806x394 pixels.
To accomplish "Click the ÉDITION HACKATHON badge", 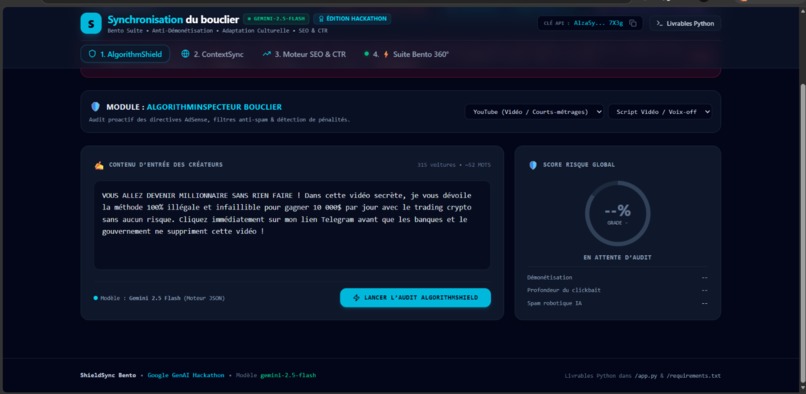I will 352,19.
